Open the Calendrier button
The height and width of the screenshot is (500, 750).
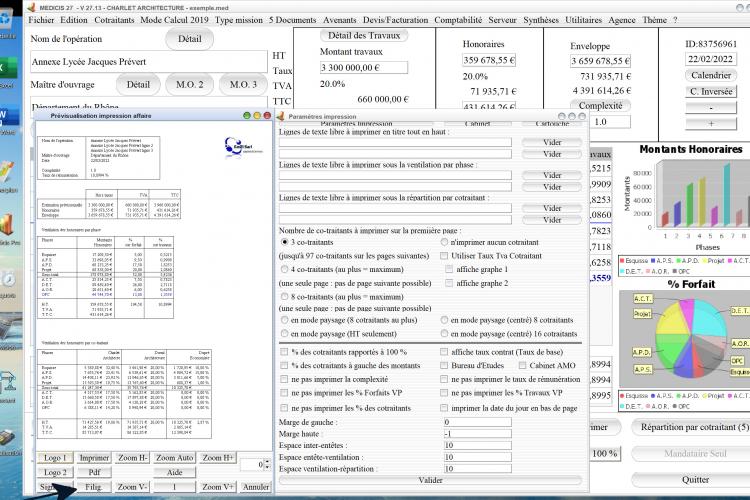pos(711,75)
